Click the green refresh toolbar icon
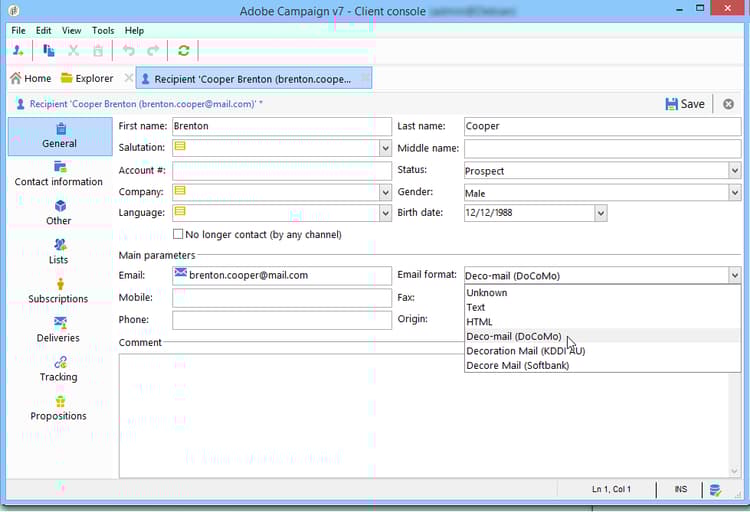The height and width of the screenshot is (512, 750). pyautogui.click(x=184, y=50)
